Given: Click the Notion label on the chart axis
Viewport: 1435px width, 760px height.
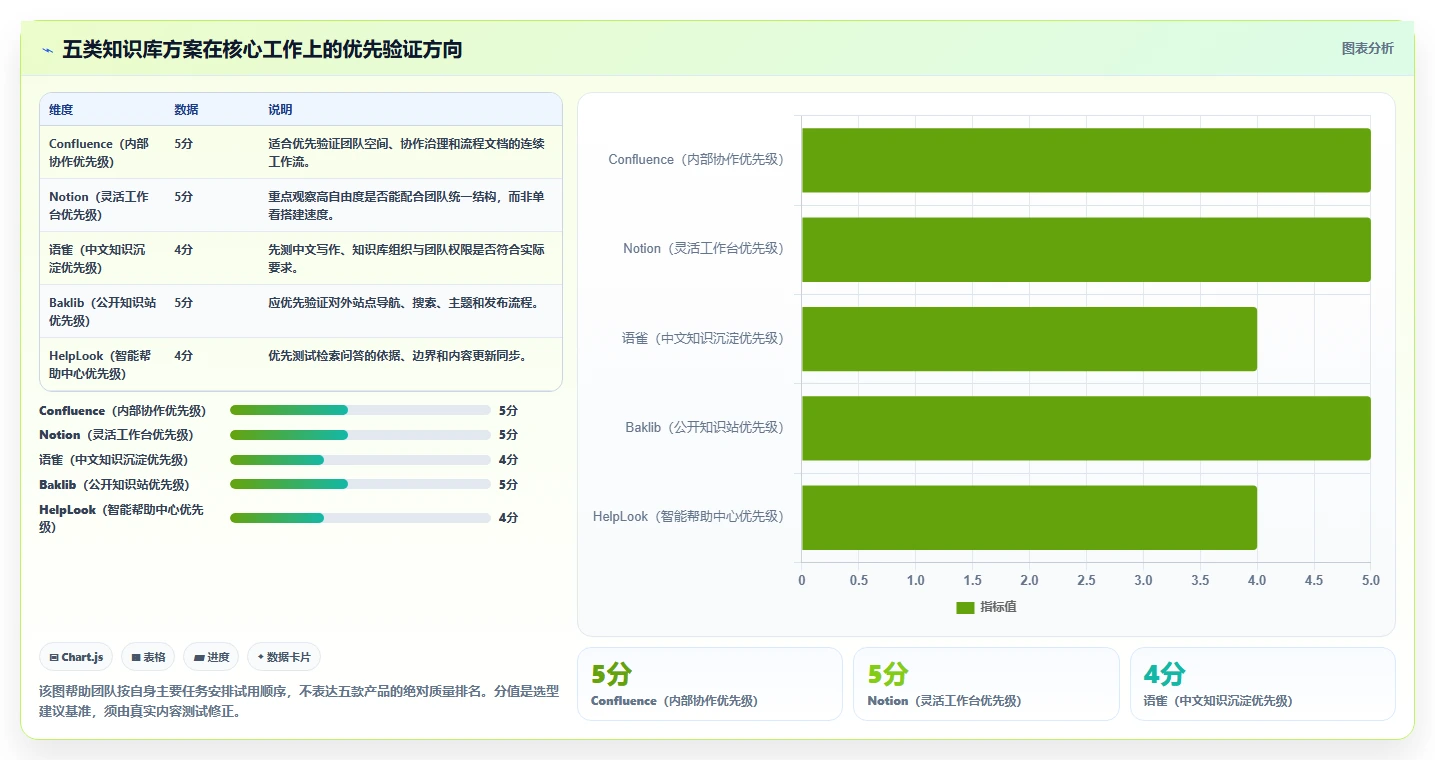Looking at the screenshot, I should (704, 249).
